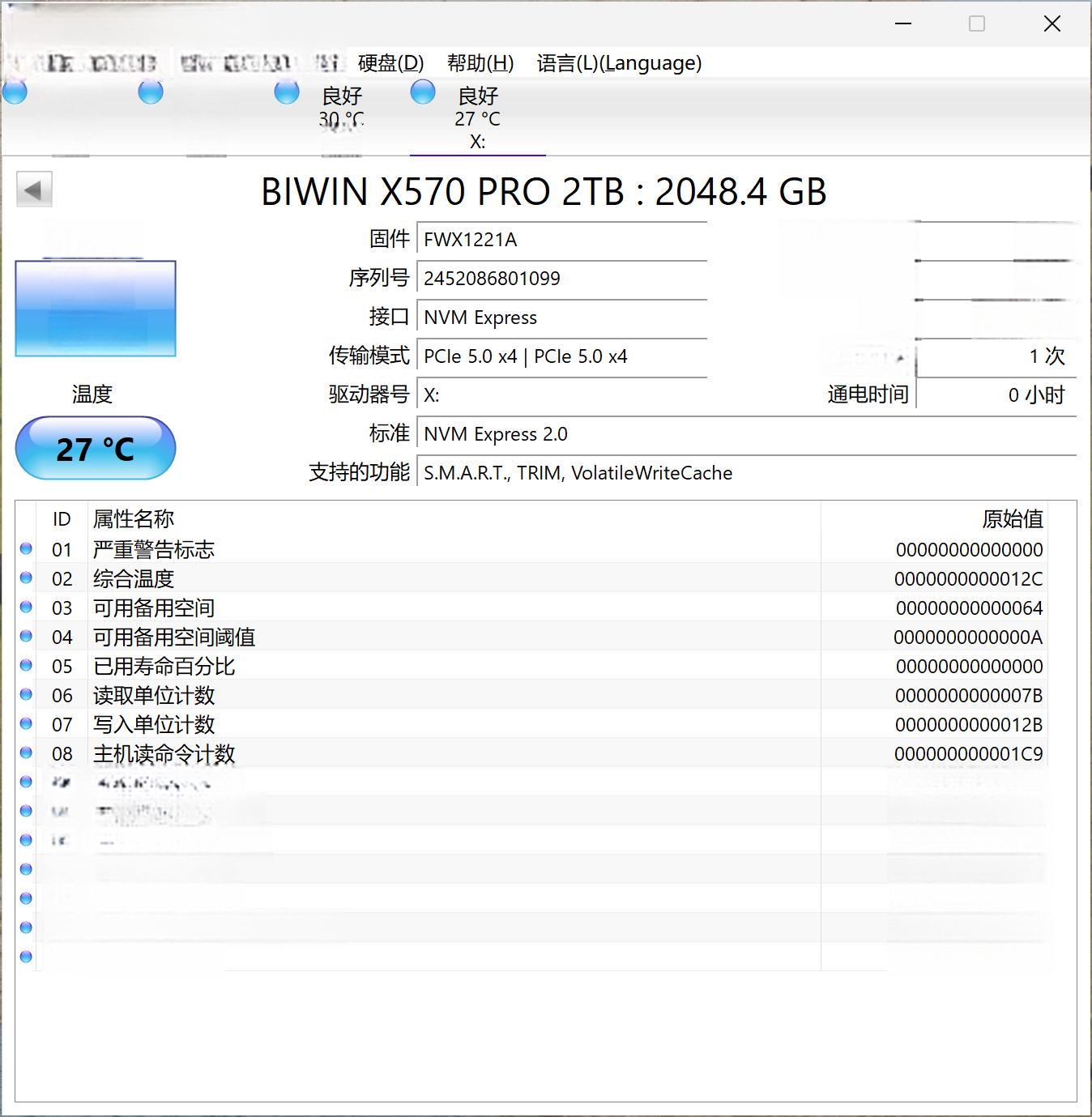Click the status dot of row 01 严重警告标志

[x=26, y=548]
